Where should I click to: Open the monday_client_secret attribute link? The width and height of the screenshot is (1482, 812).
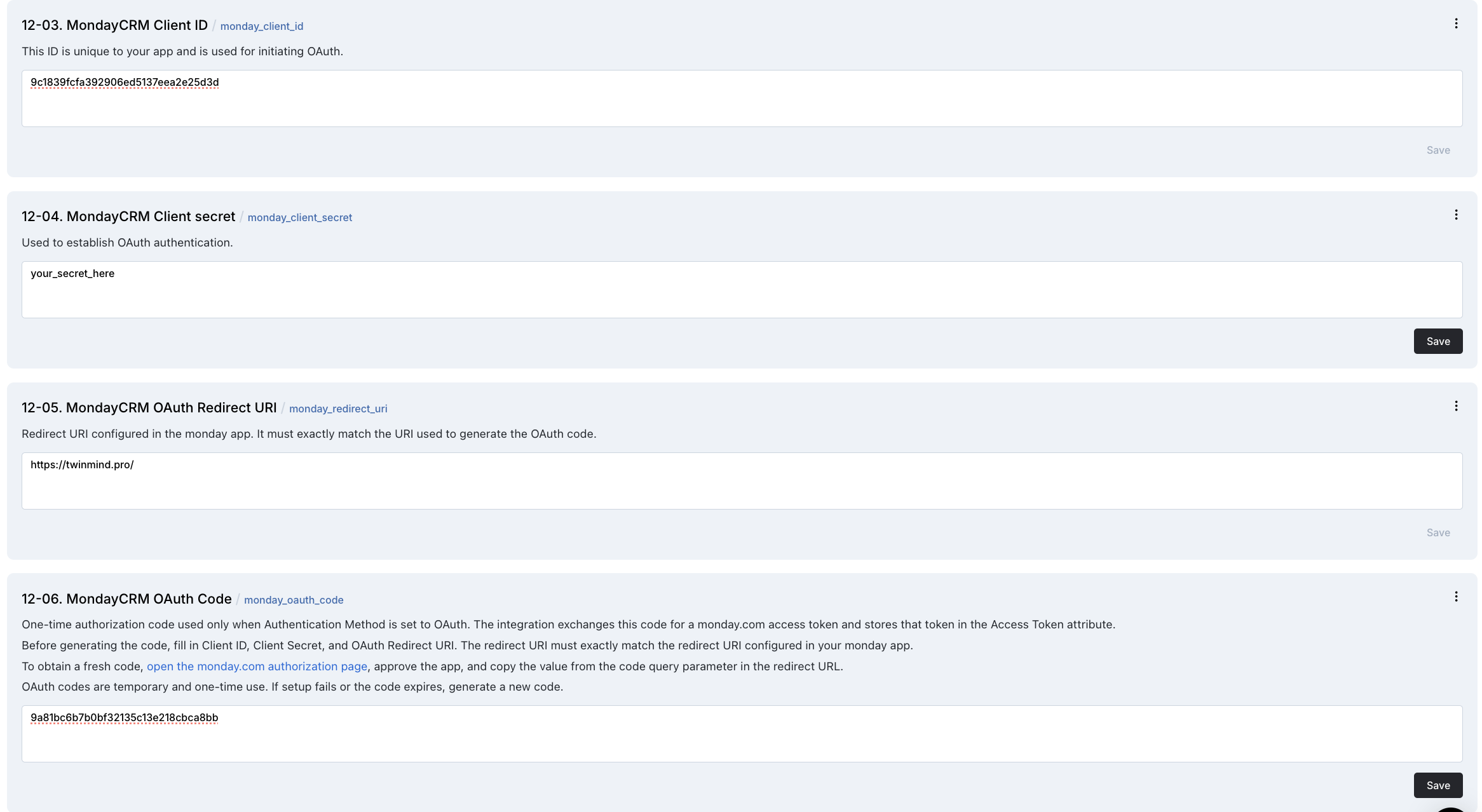300,217
